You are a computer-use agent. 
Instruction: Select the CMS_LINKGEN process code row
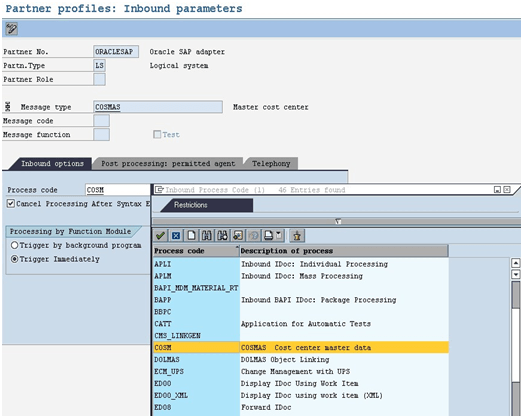coord(196,336)
